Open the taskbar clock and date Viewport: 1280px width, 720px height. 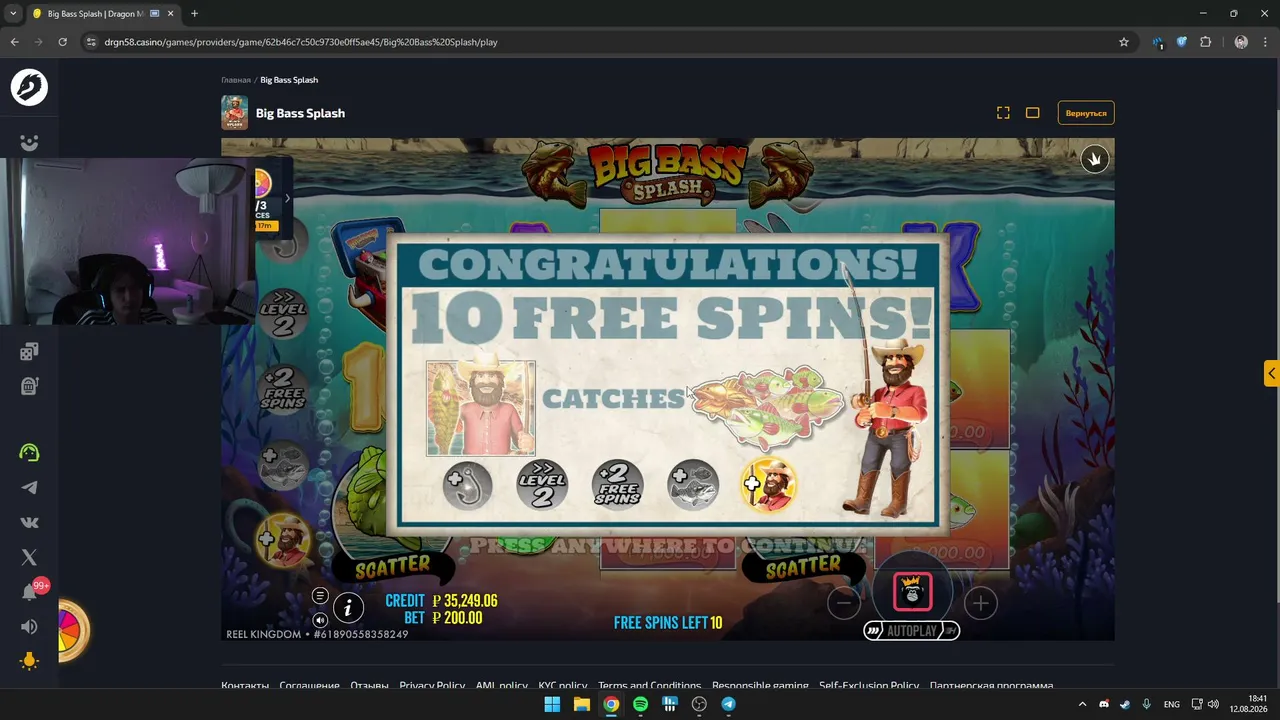[x=1248, y=704]
